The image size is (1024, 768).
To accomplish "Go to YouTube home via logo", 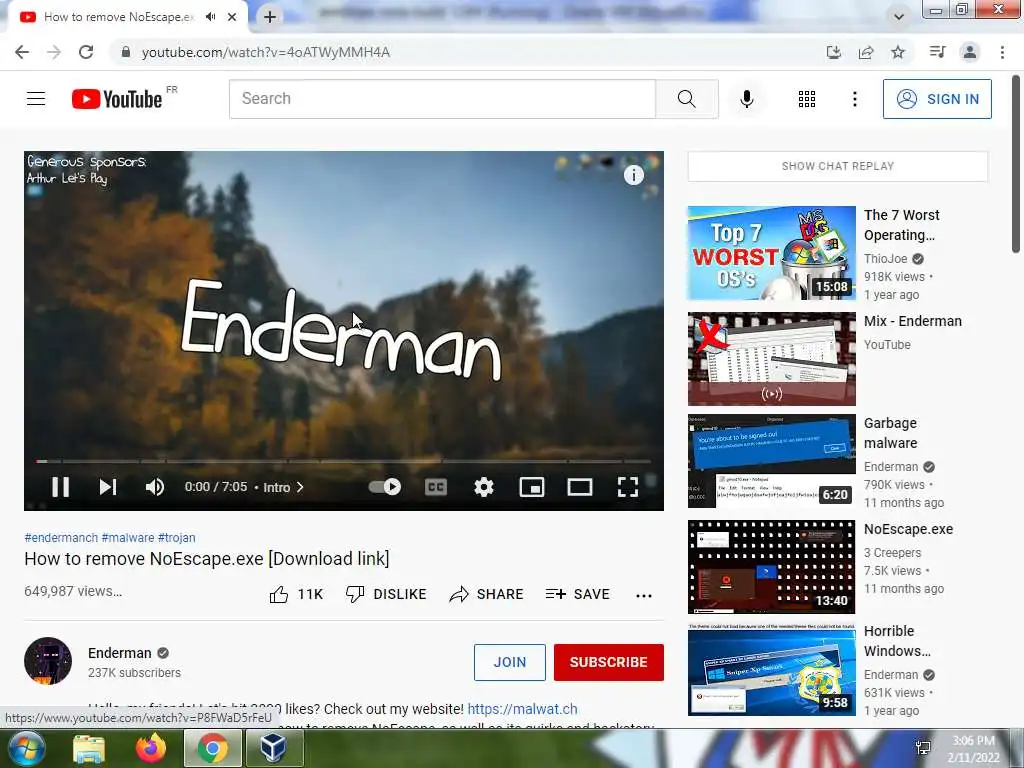I will pyautogui.click(x=117, y=99).
